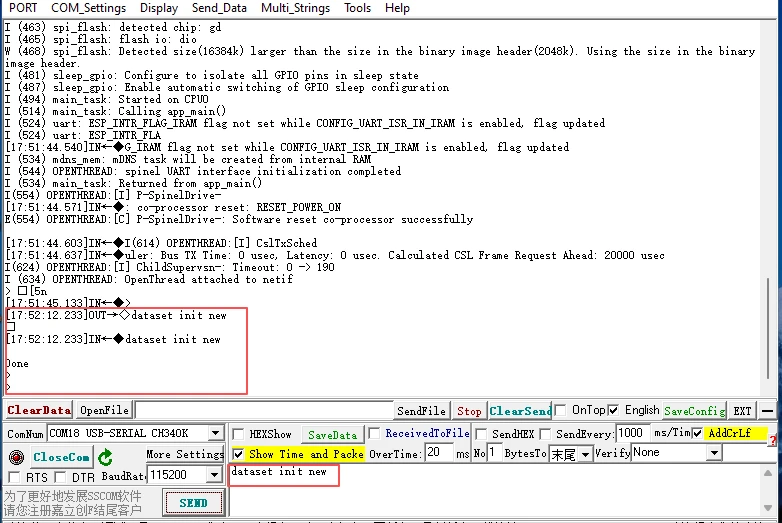
Task: Check the RTS checkbox
Action: [x=15, y=478]
